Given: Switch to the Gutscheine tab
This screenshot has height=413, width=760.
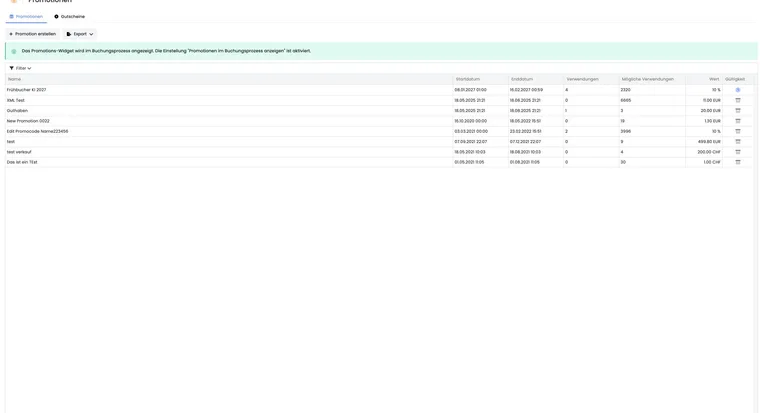Looking at the screenshot, I should [x=69, y=16].
